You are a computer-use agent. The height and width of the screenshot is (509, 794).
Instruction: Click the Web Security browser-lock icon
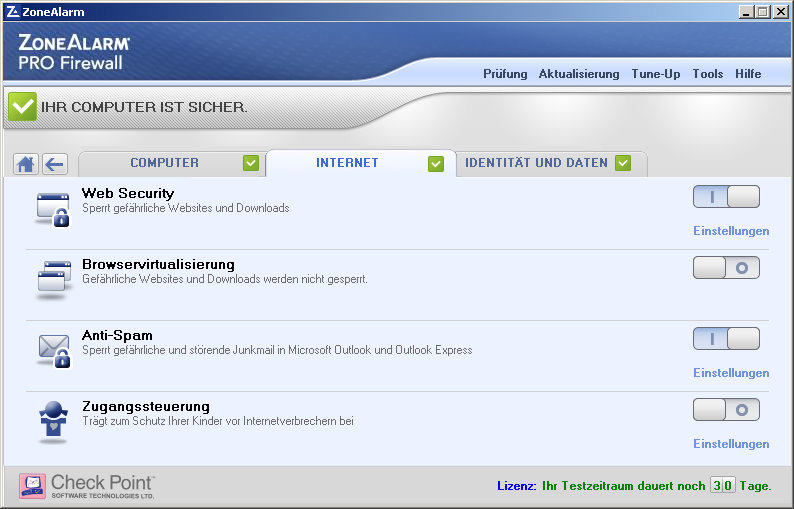[x=53, y=209]
